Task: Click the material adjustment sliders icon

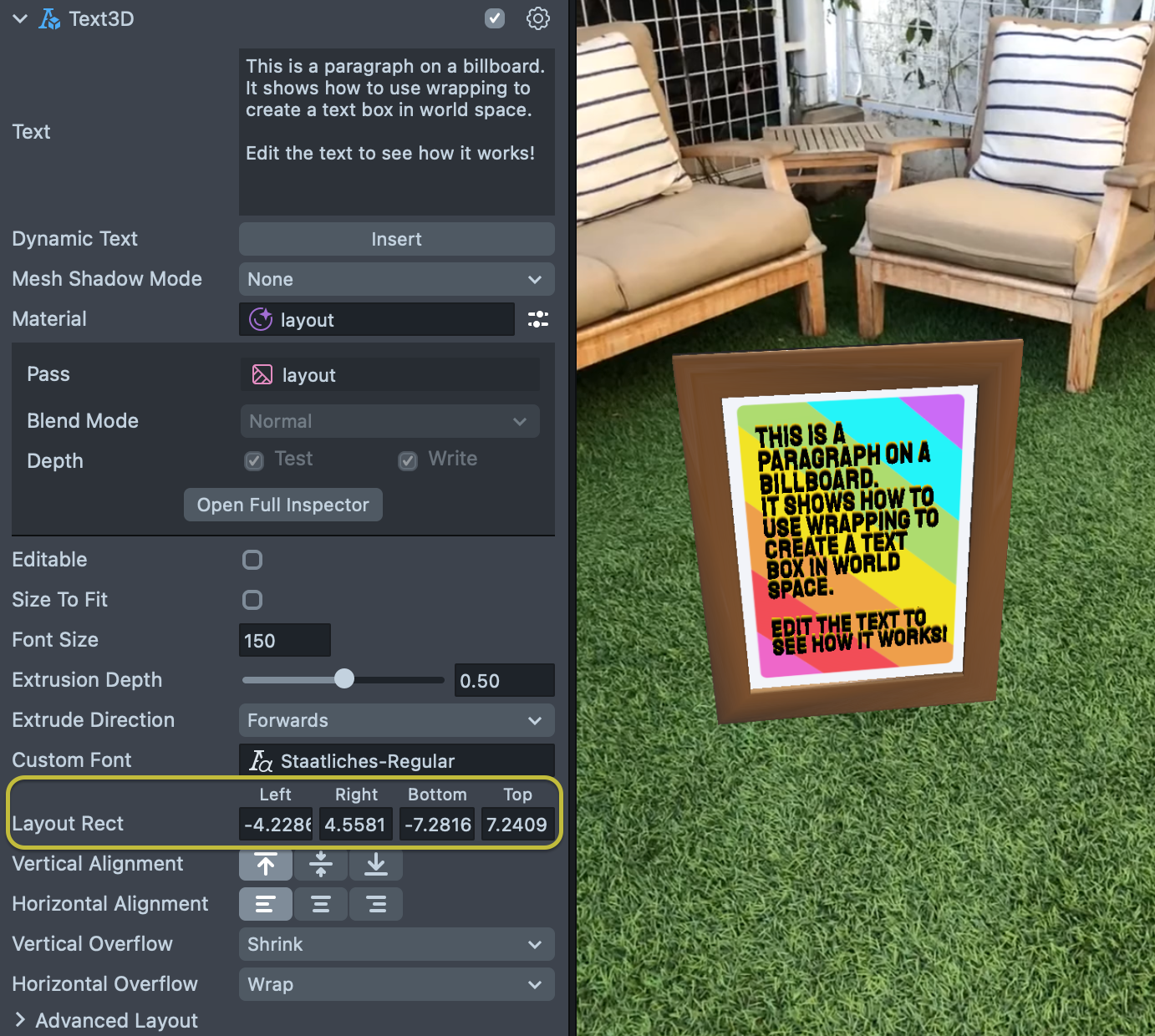Action: [x=537, y=319]
